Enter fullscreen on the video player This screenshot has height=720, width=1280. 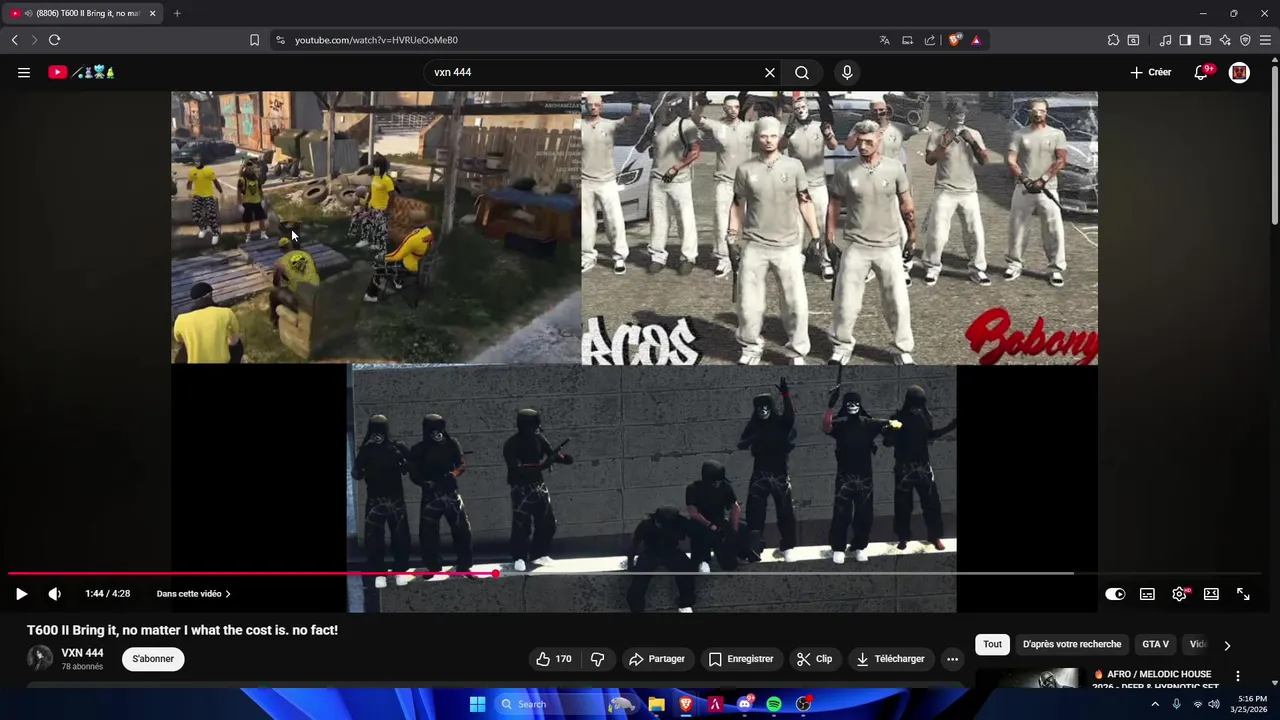click(1243, 594)
